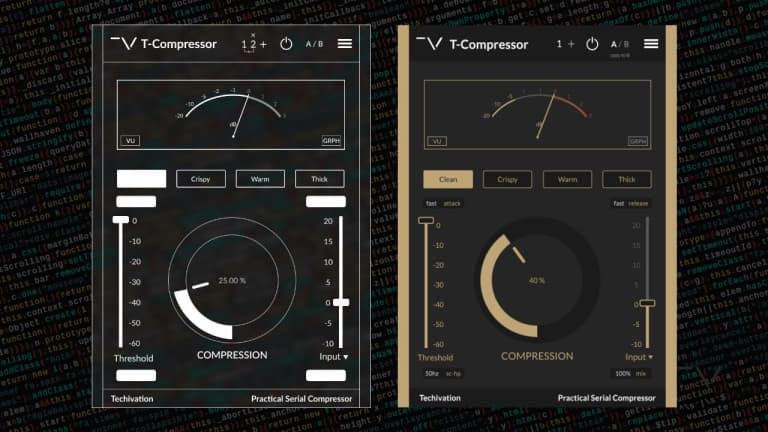Screen dimensions: 768x432
Task: Toggle power bypass in white-themed T-Compressor
Action: (x=286, y=44)
